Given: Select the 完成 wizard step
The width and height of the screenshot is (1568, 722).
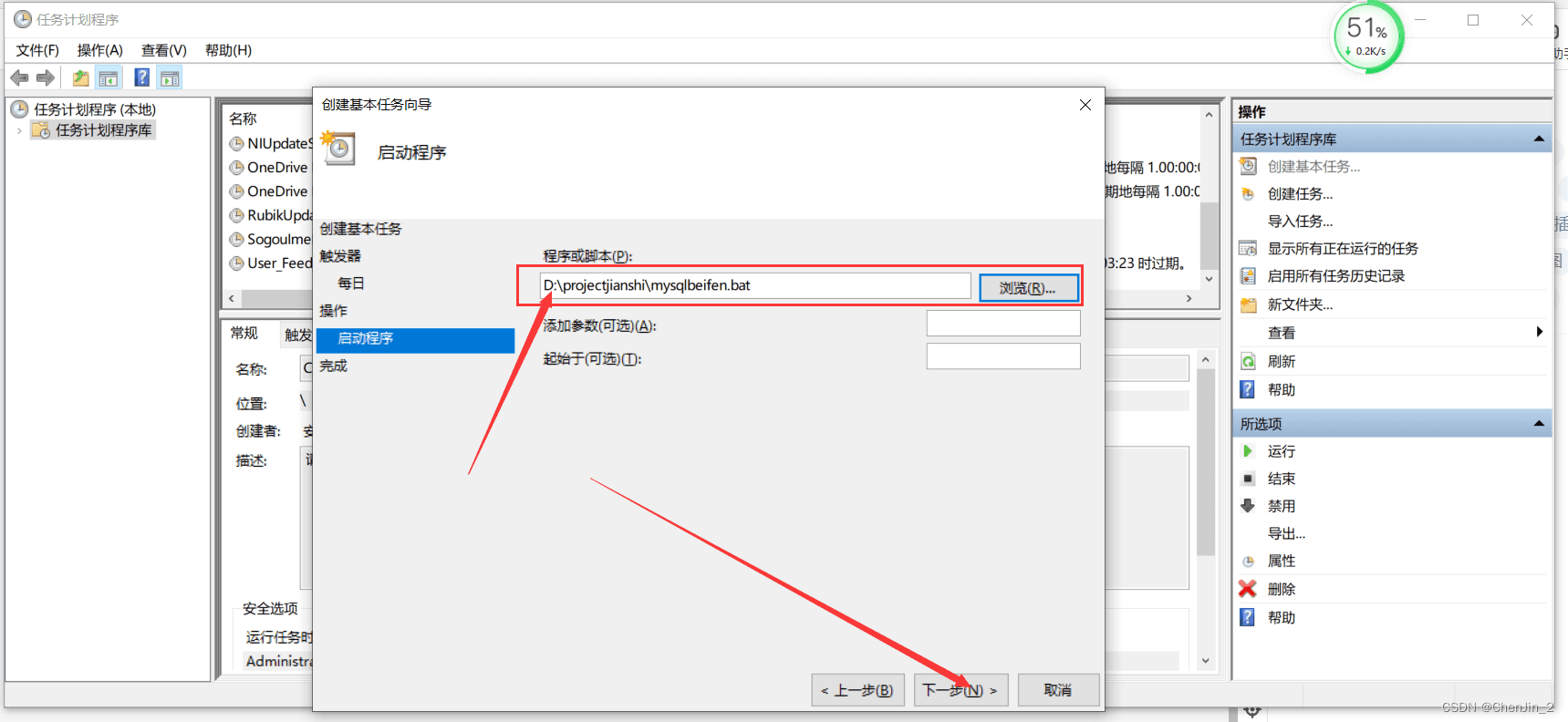Looking at the screenshot, I should pos(333,366).
